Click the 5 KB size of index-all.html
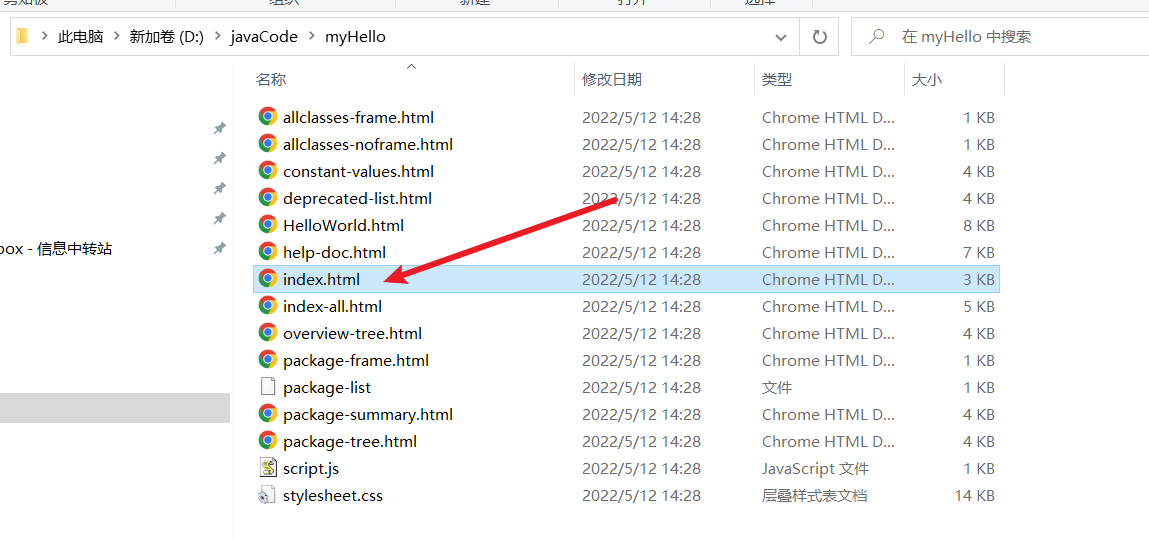This screenshot has width=1149, height=538. (979, 306)
